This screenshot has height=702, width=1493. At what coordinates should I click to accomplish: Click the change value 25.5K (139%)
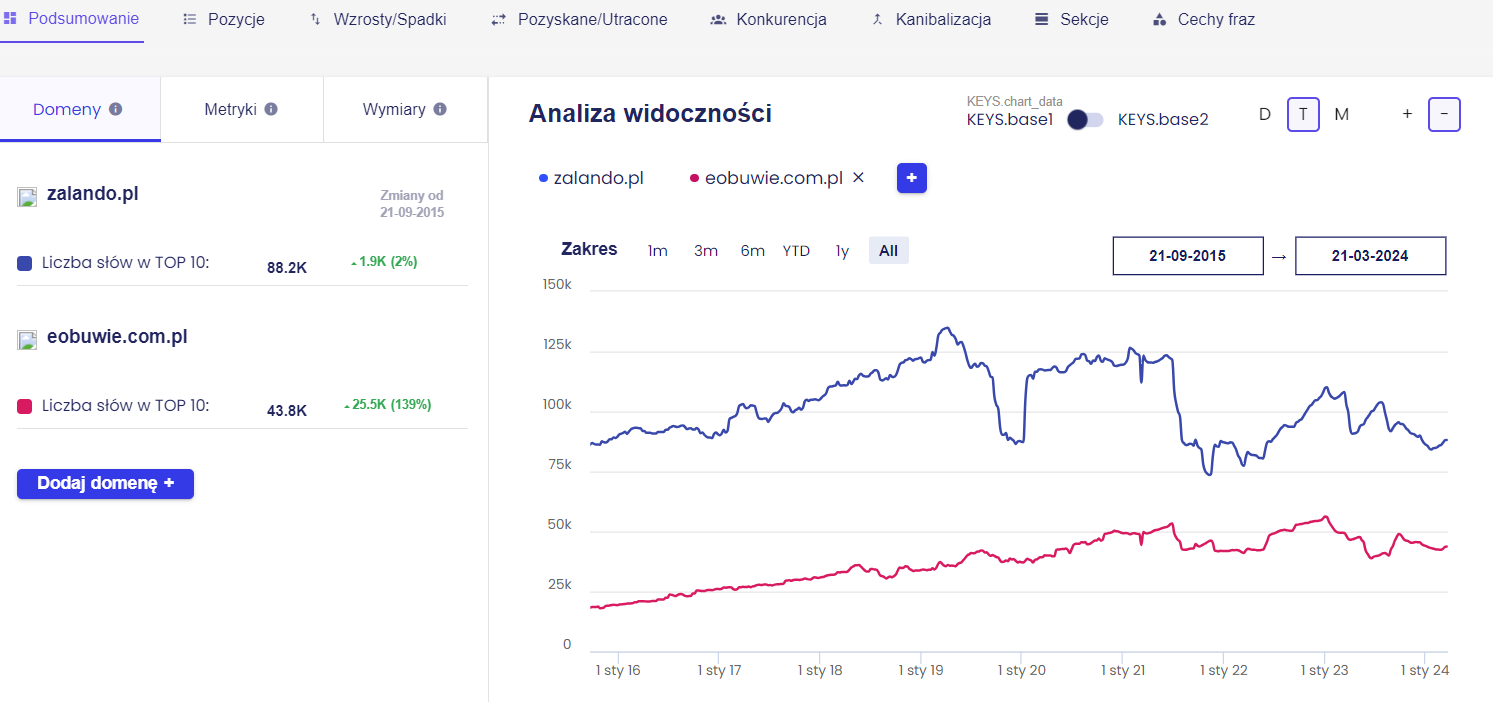(x=388, y=405)
